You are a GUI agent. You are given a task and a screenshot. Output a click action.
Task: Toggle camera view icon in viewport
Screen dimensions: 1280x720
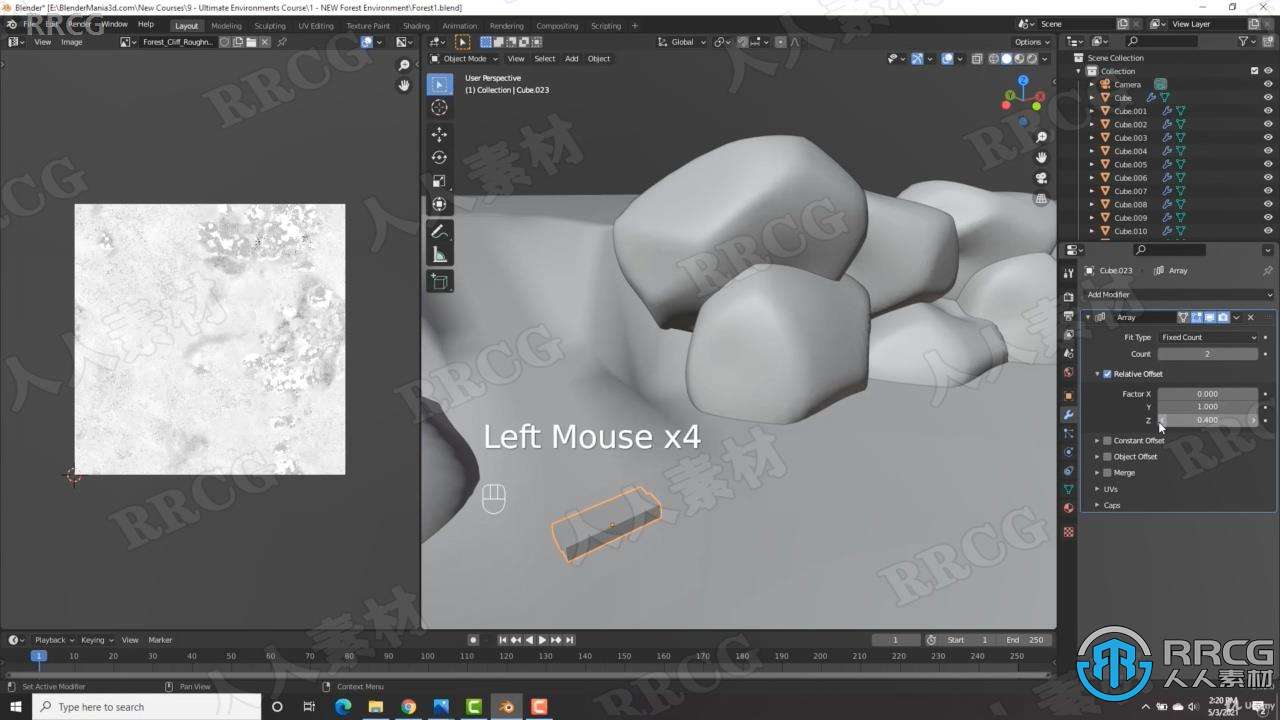1041,178
